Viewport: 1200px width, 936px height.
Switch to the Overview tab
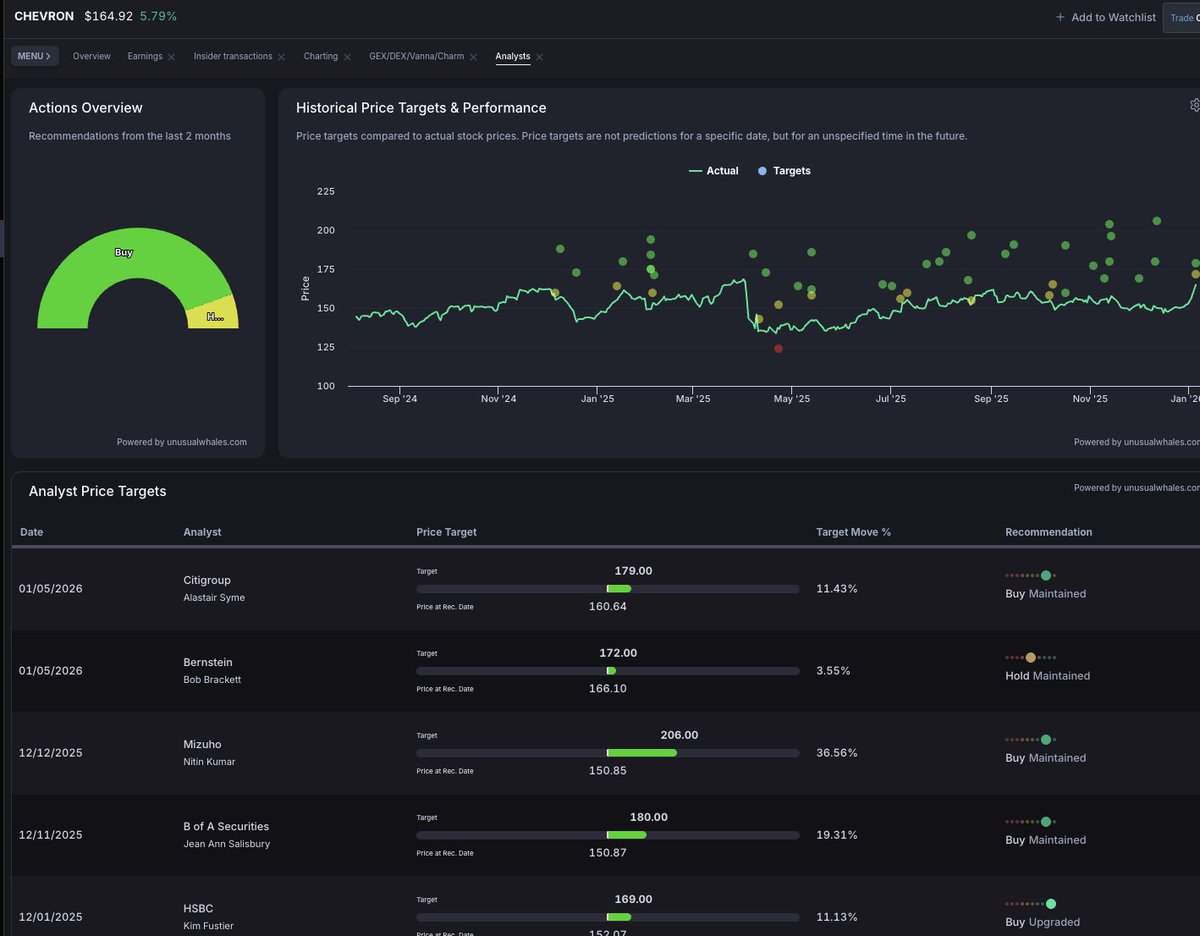pos(91,56)
